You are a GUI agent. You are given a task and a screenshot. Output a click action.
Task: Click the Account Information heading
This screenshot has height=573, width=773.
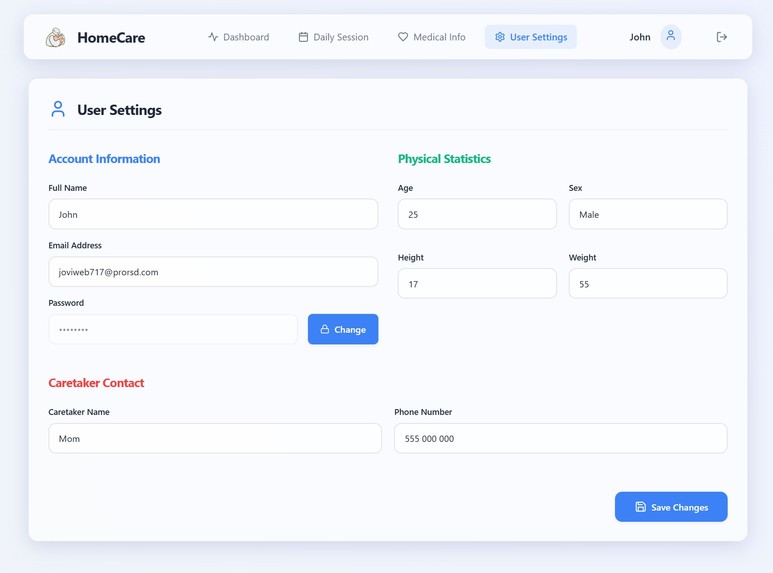(x=104, y=159)
